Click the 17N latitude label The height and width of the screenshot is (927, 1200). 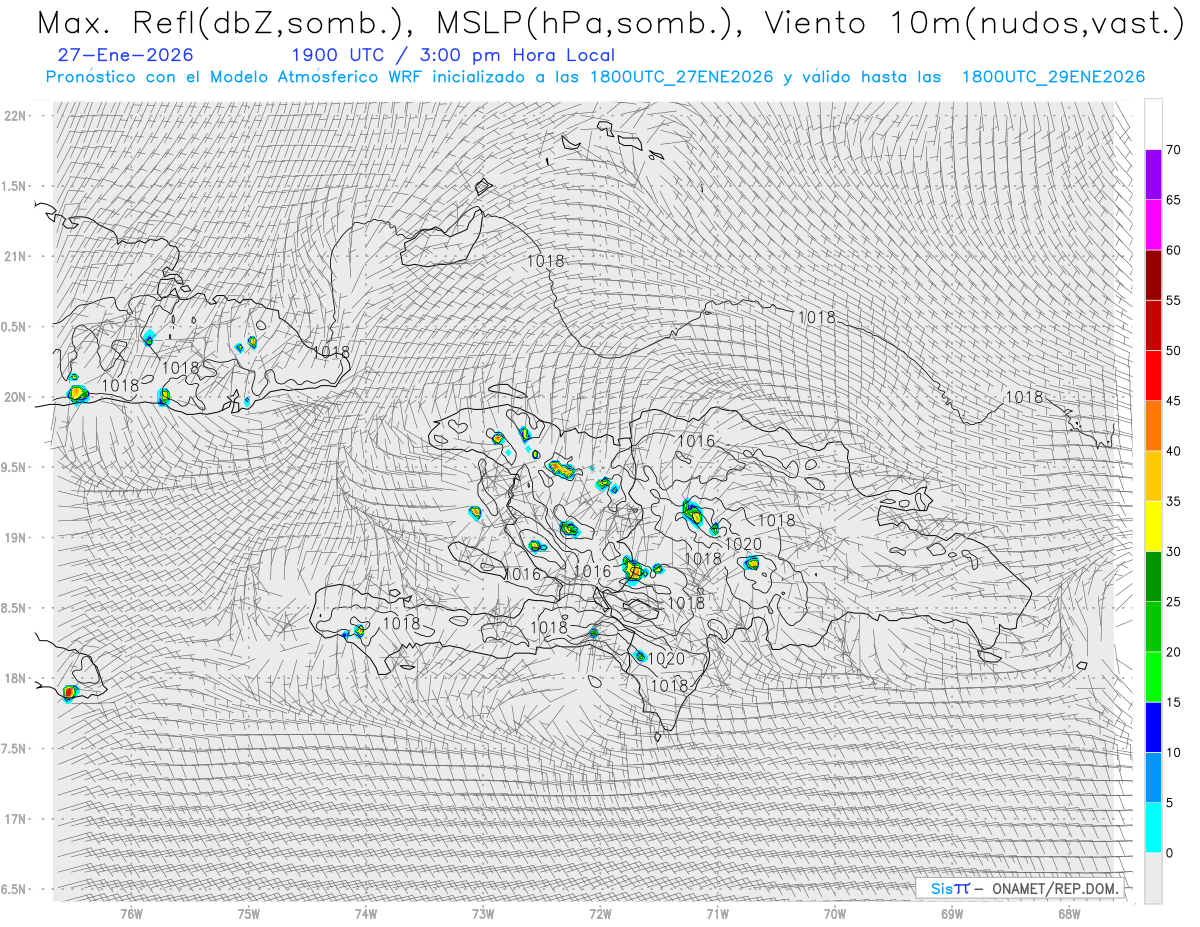[15, 819]
